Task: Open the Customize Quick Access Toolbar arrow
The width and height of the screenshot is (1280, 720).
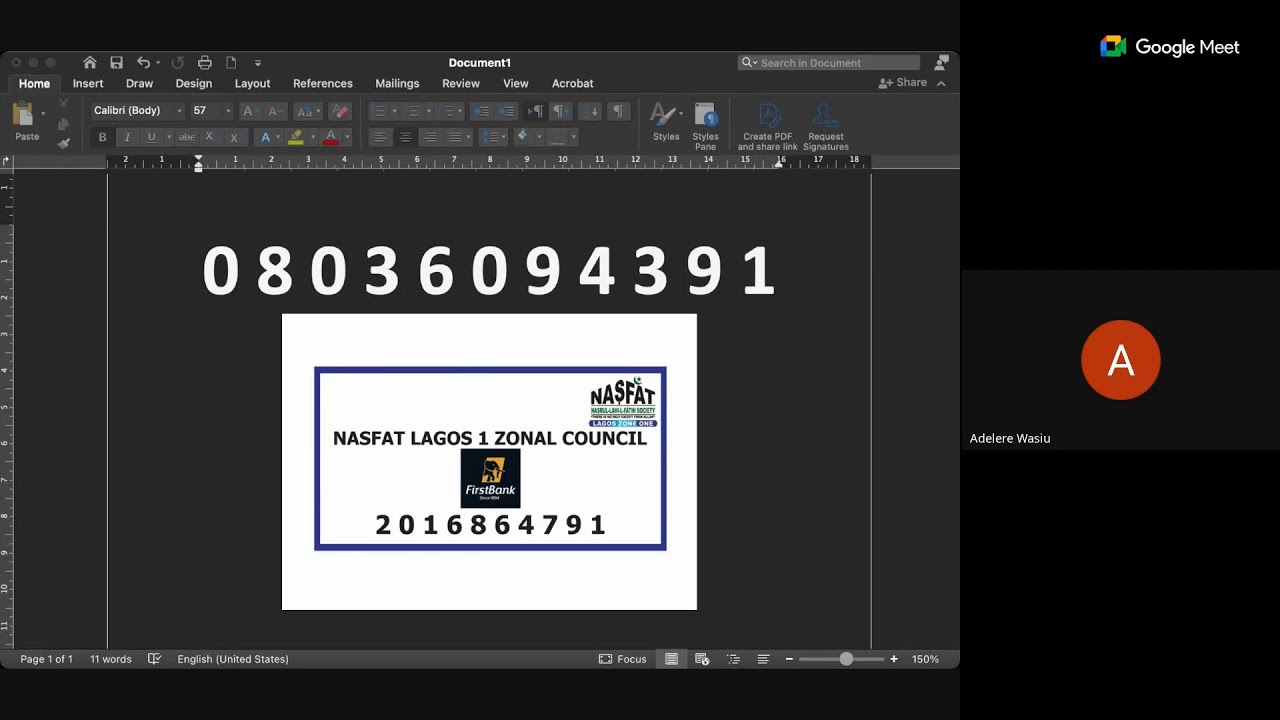Action: (x=258, y=63)
